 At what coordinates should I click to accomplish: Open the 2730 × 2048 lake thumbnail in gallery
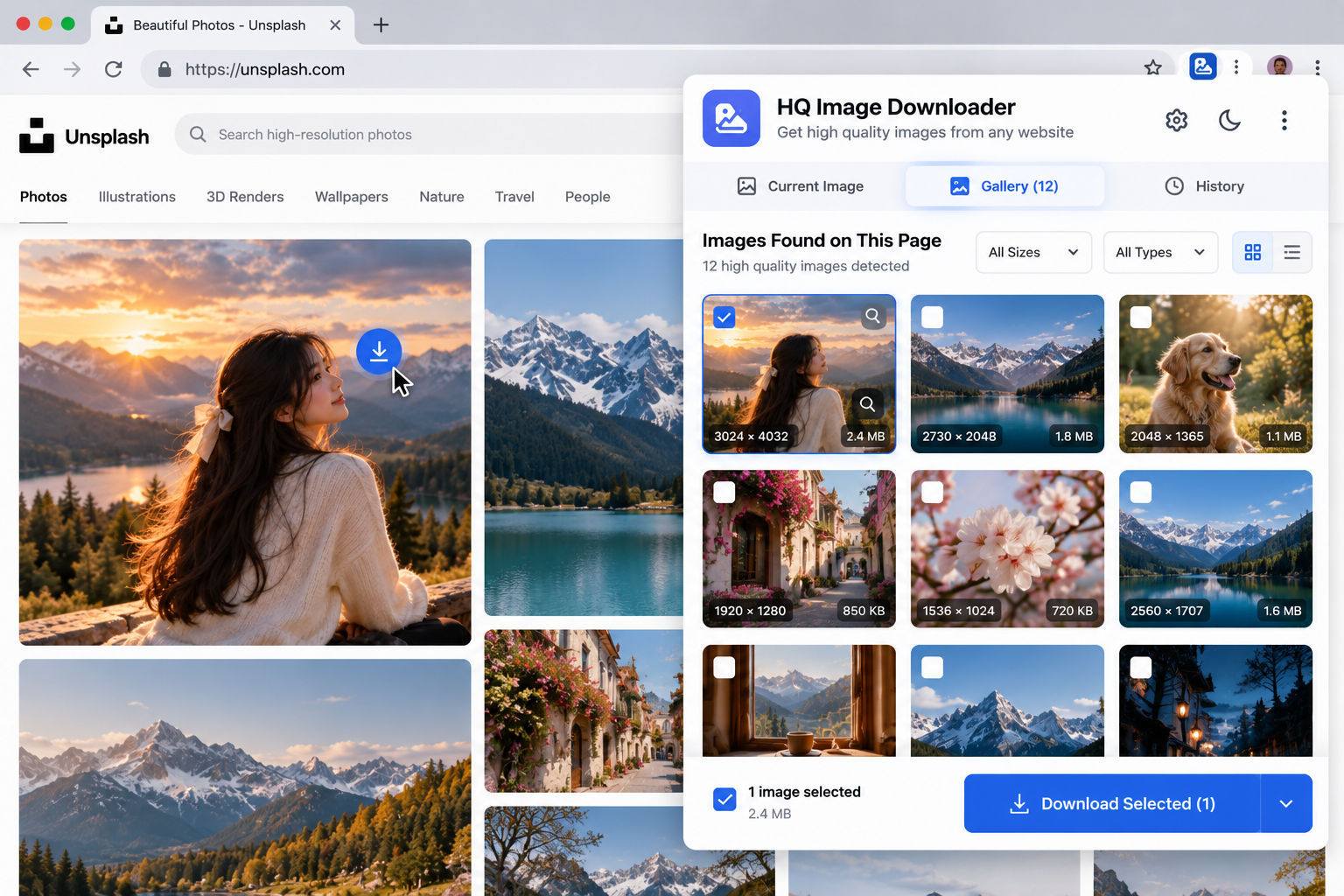[x=1007, y=374]
